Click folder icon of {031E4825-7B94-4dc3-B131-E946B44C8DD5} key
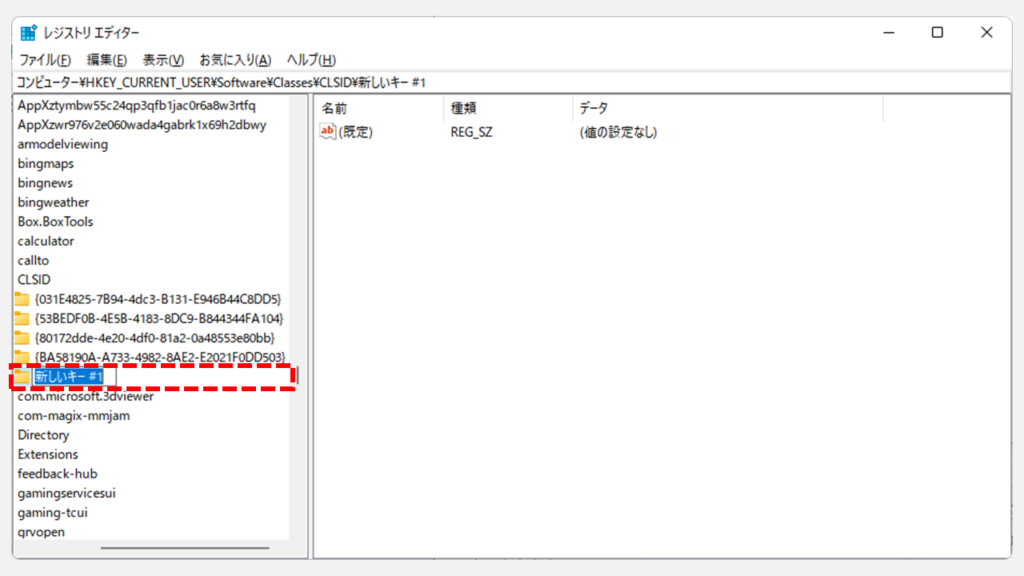This screenshot has height=576, width=1024. pos(22,299)
